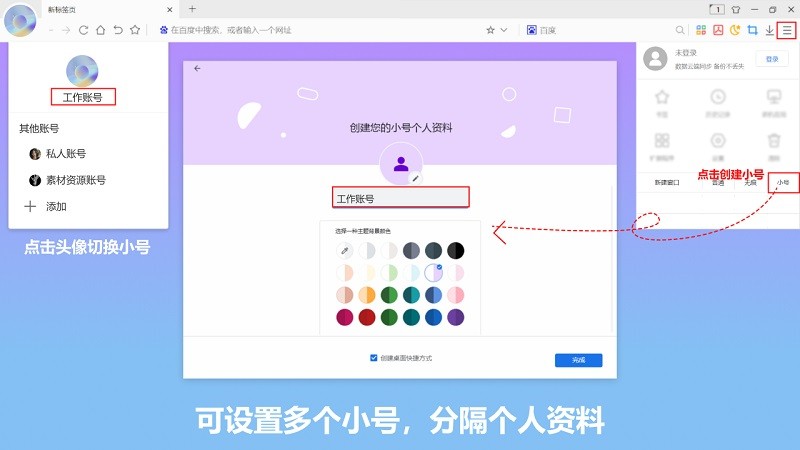
Task: Edit profile avatar with pencil icon
Action: click(415, 178)
